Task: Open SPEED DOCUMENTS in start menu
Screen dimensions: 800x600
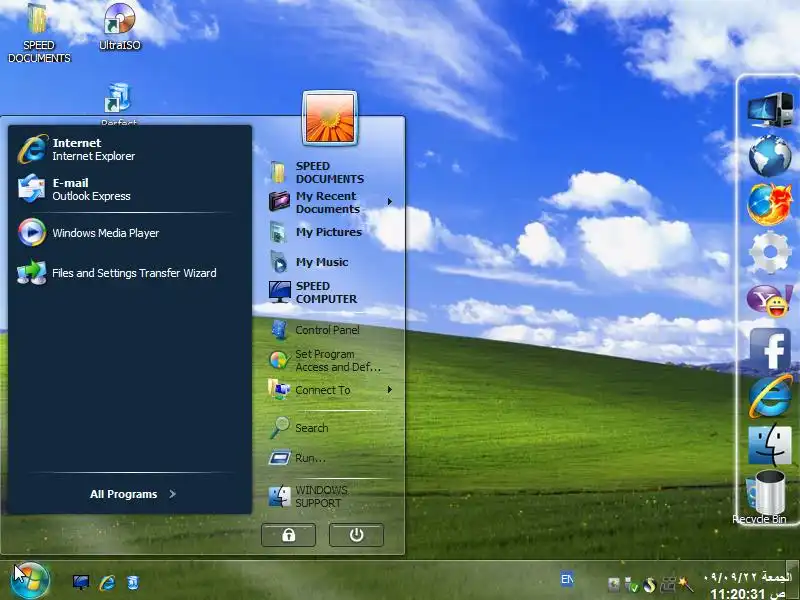Action: click(x=329, y=172)
